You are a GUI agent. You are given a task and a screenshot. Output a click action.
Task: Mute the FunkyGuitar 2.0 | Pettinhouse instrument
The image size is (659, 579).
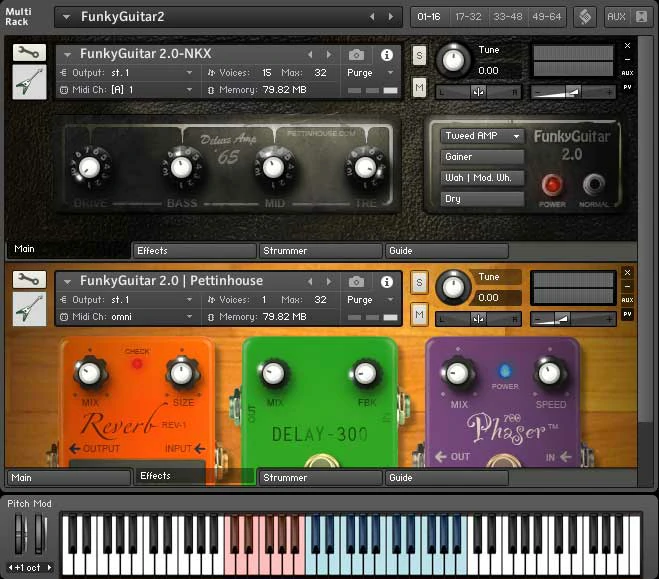(419, 315)
